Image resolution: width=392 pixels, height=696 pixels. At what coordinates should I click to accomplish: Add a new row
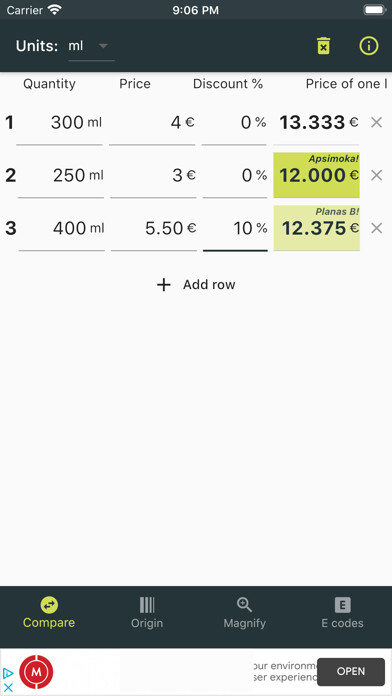click(196, 285)
